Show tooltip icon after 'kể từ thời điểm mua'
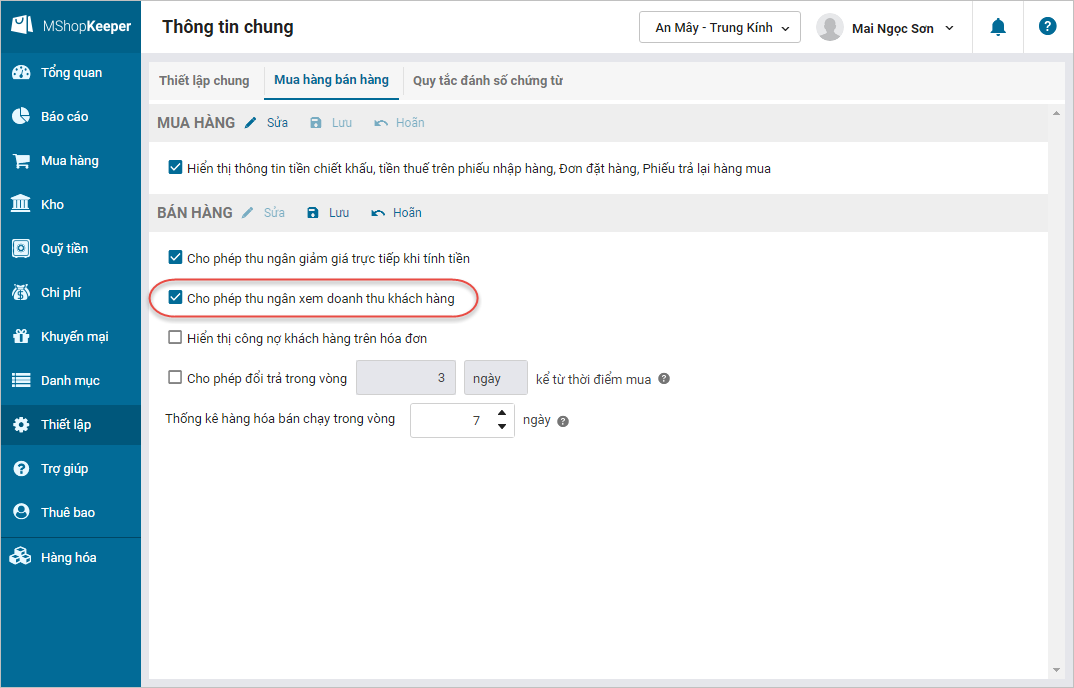1074x688 pixels. [664, 378]
